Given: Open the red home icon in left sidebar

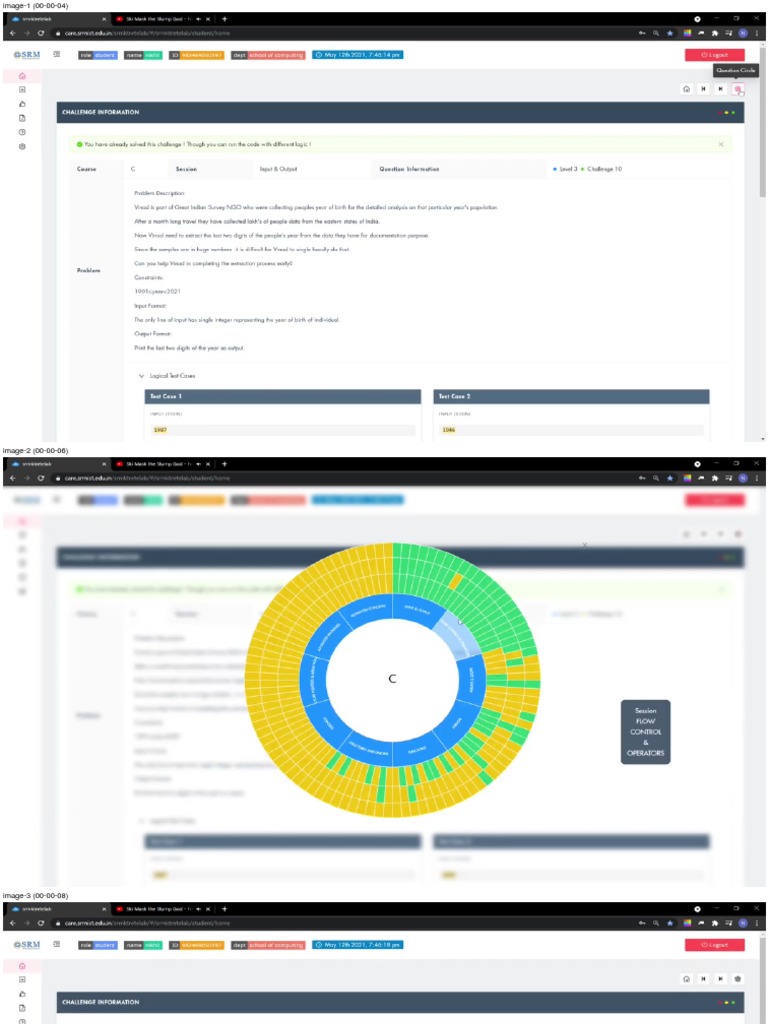Looking at the screenshot, I should coord(22,76).
